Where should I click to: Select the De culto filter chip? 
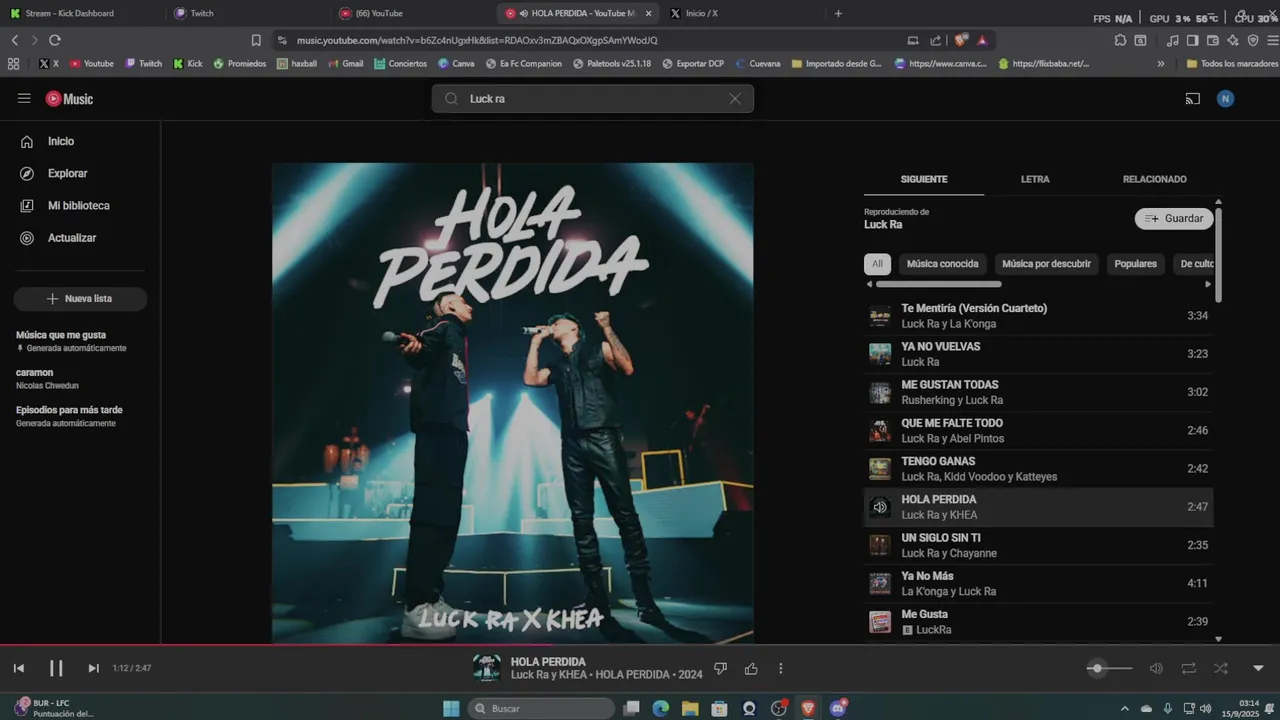pos(1196,264)
